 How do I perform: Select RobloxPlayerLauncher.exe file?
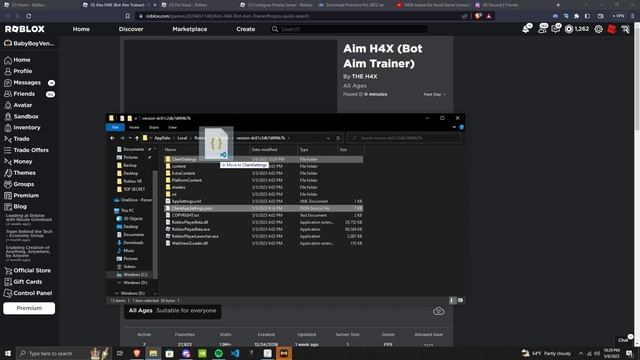tap(195, 236)
